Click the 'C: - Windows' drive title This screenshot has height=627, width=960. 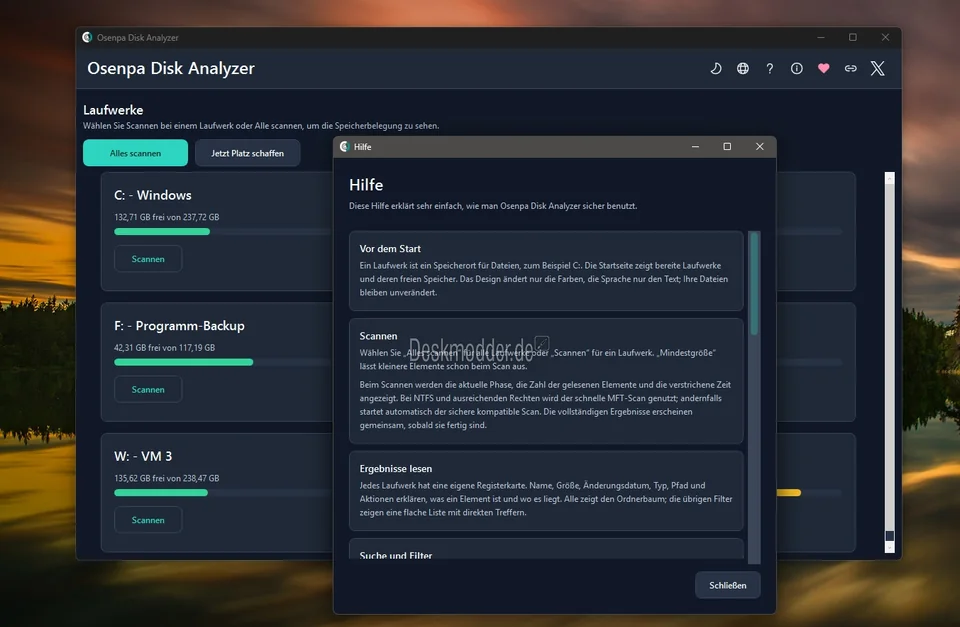click(x=152, y=195)
